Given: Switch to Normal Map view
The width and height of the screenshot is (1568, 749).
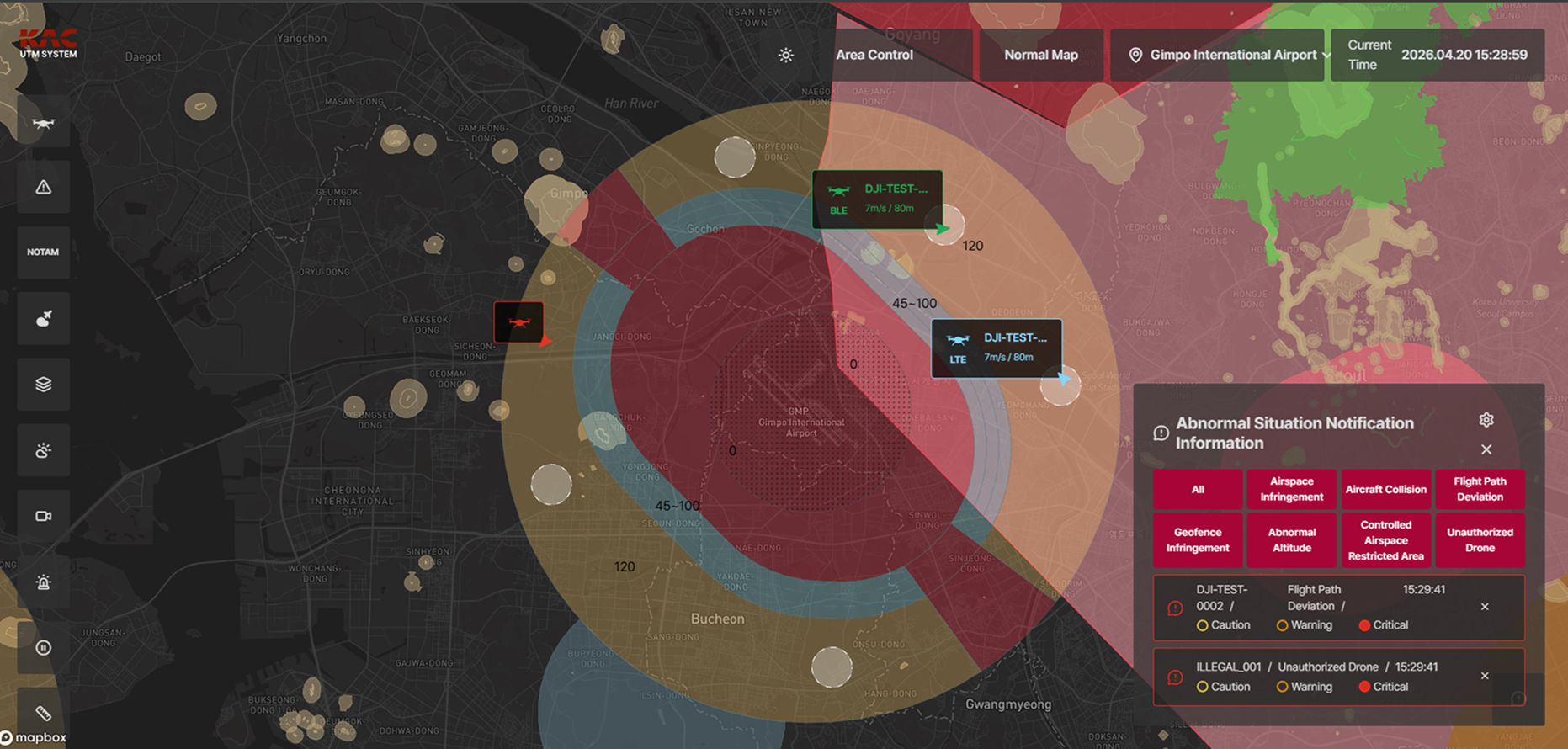Looking at the screenshot, I should pos(1041,56).
